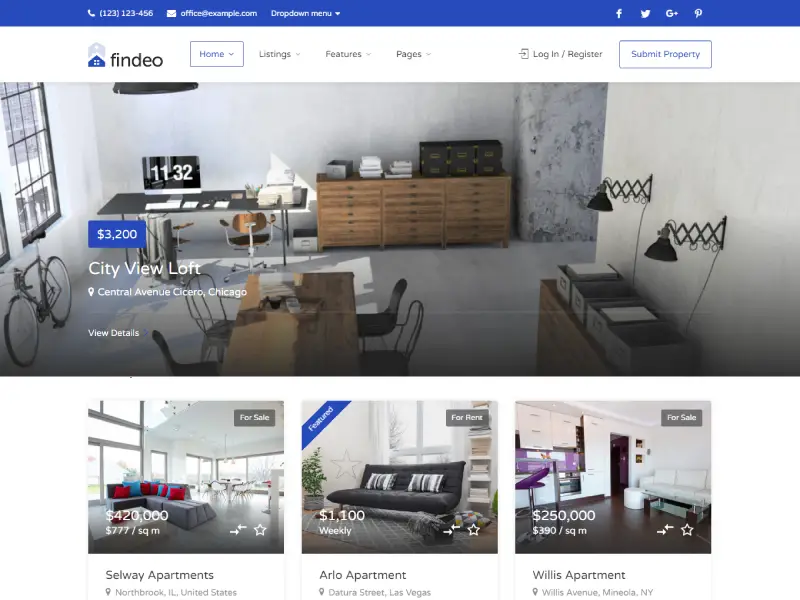Select the Home menu item
800x600 pixels.
pos(216,54)
